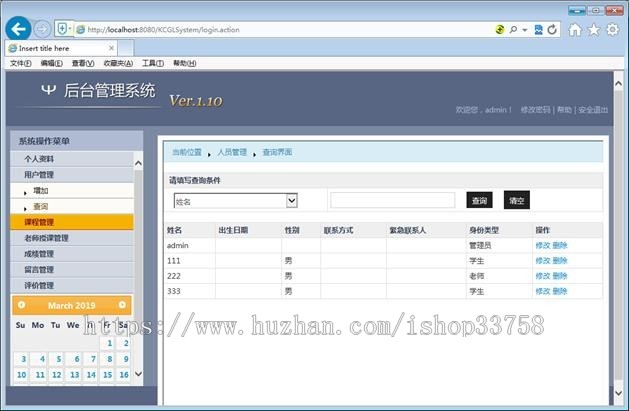Open browser tools gear icon
The width and height of the screenshot is (629, 411).
point(613,29)
